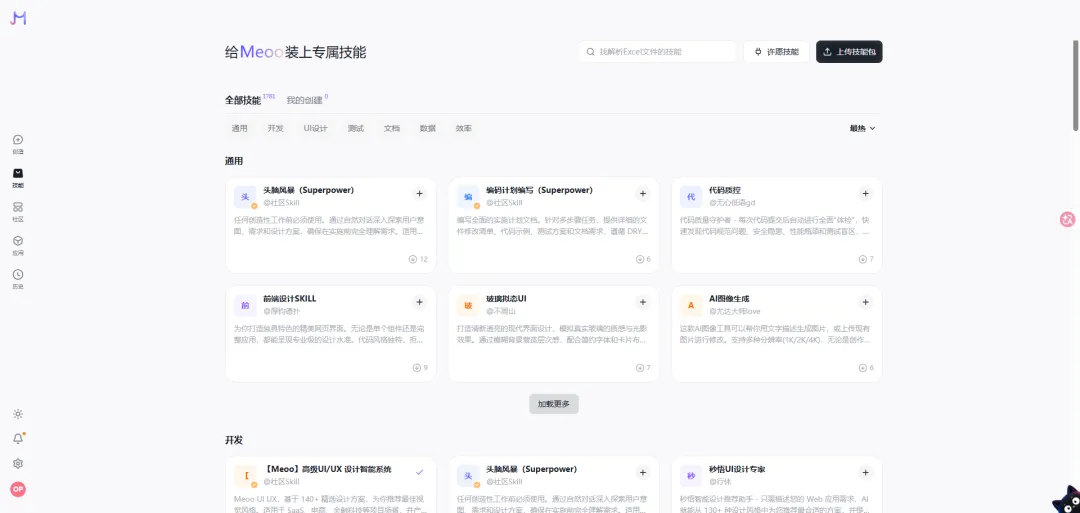Open the AI图像生成 card title
Image resolution: width=1080 pixels, height=513 pixels.
[729, 299]
